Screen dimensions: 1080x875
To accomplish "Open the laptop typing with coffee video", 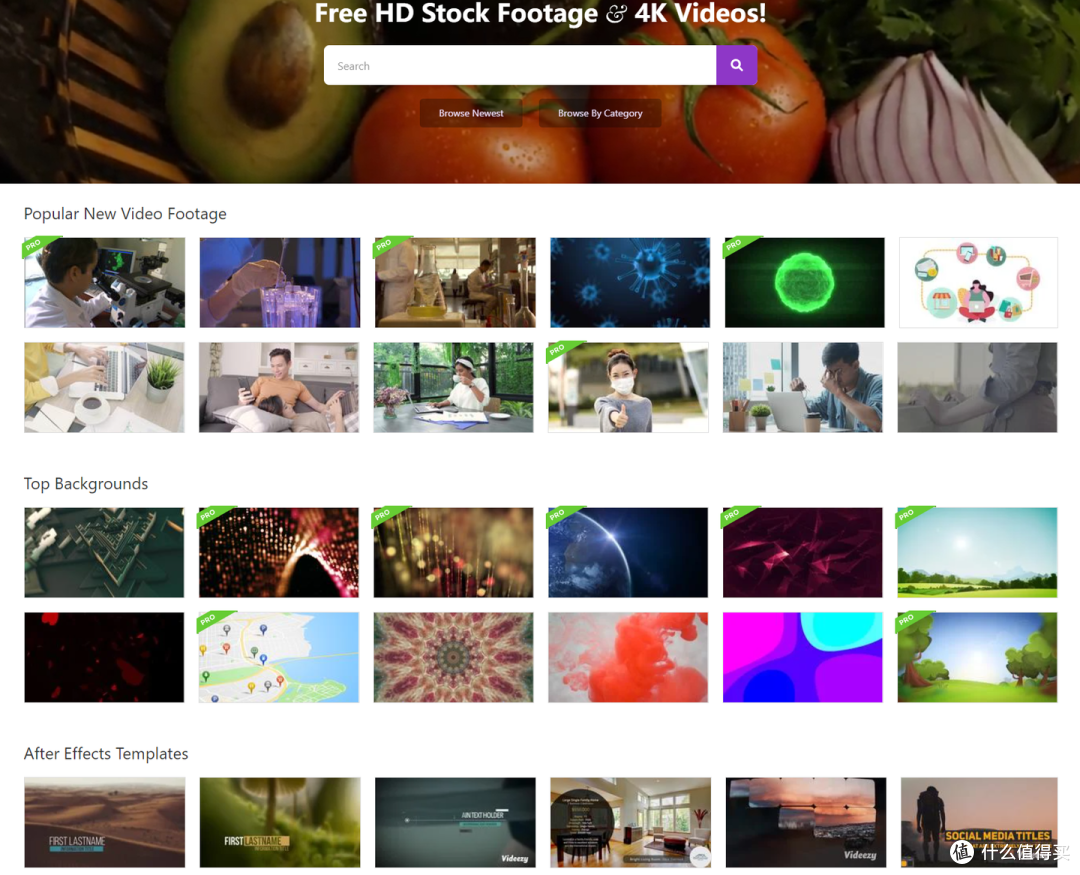I will coord(104,388).
